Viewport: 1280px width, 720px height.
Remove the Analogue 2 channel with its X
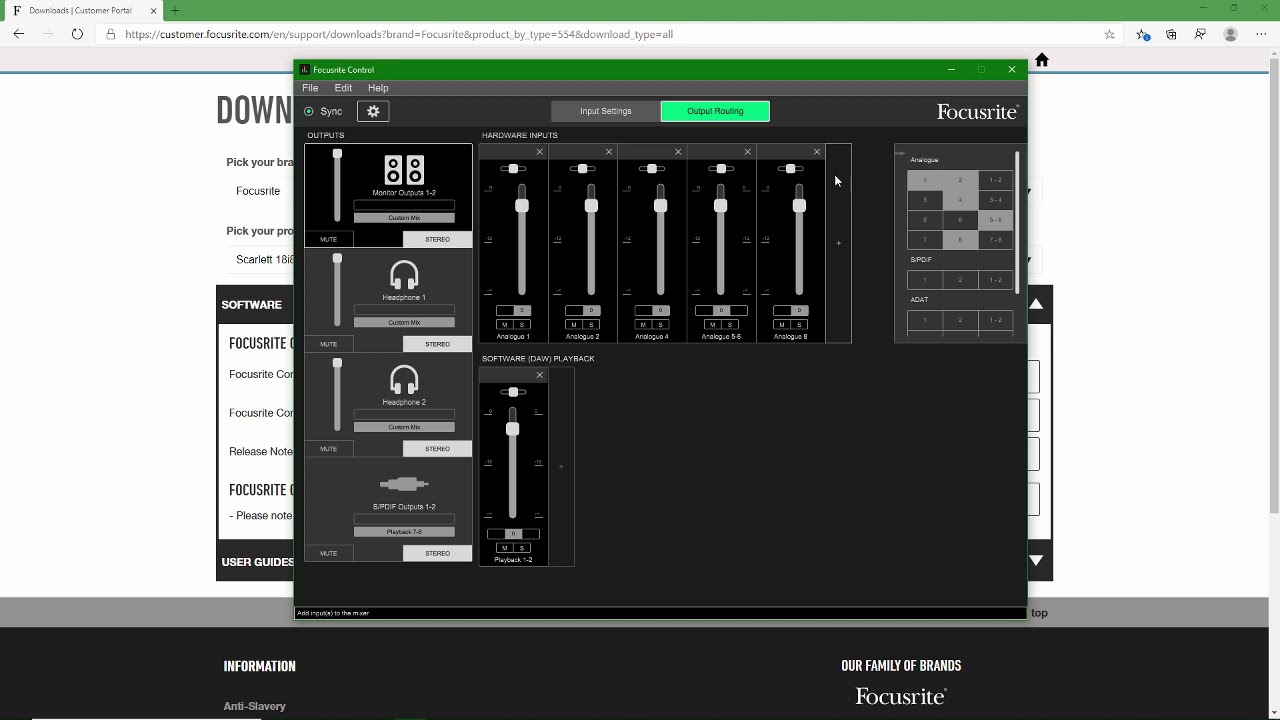608,152
